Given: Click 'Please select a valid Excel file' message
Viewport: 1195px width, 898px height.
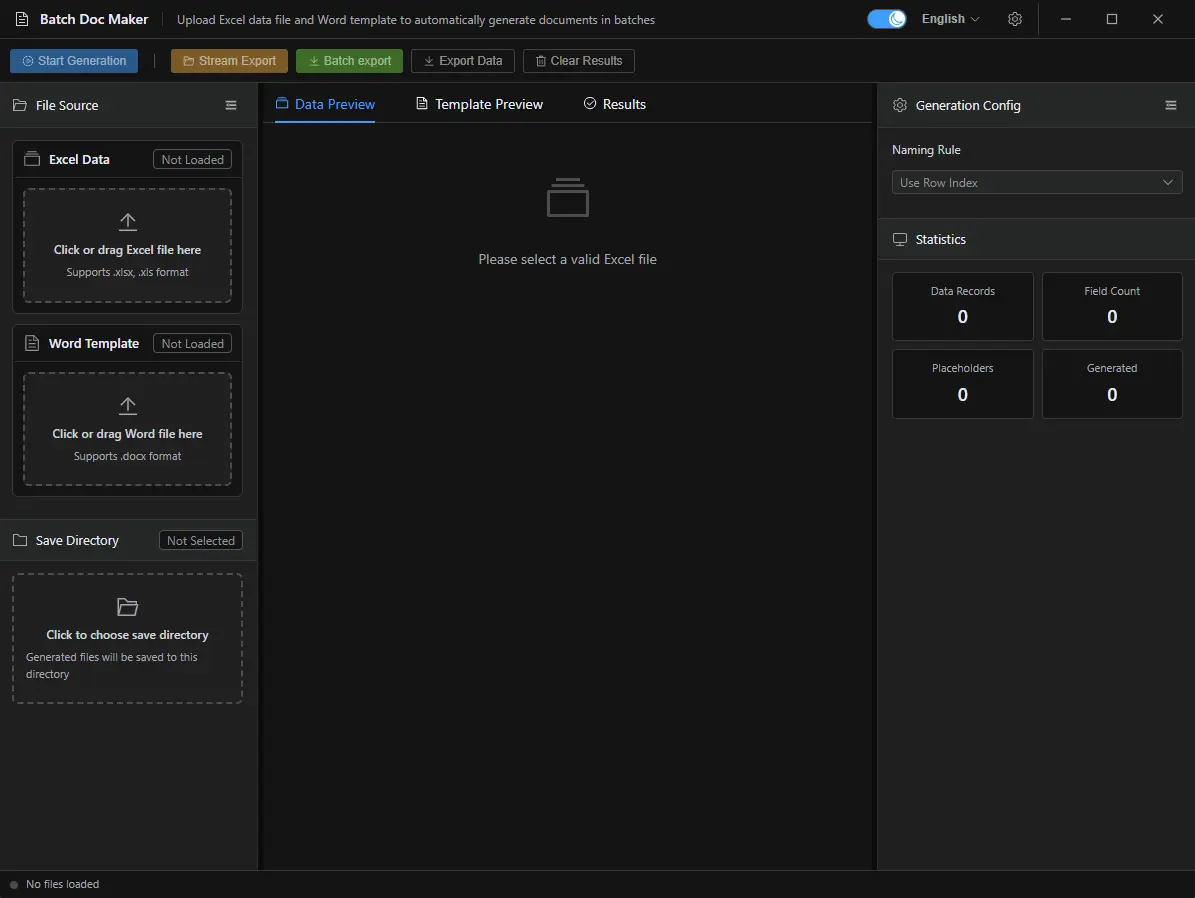Looking at the screenshot, I should [x=568, y=259].
